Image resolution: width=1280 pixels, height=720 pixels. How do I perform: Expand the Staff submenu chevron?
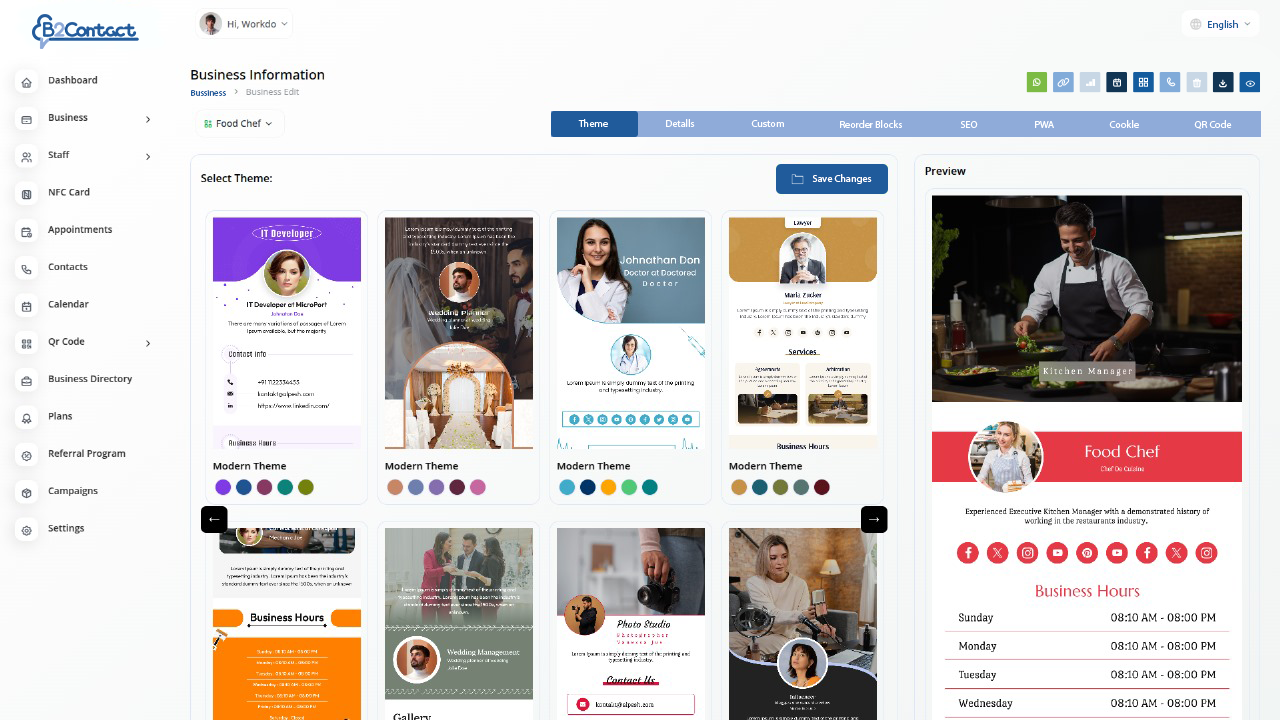[x=148, y=156]
